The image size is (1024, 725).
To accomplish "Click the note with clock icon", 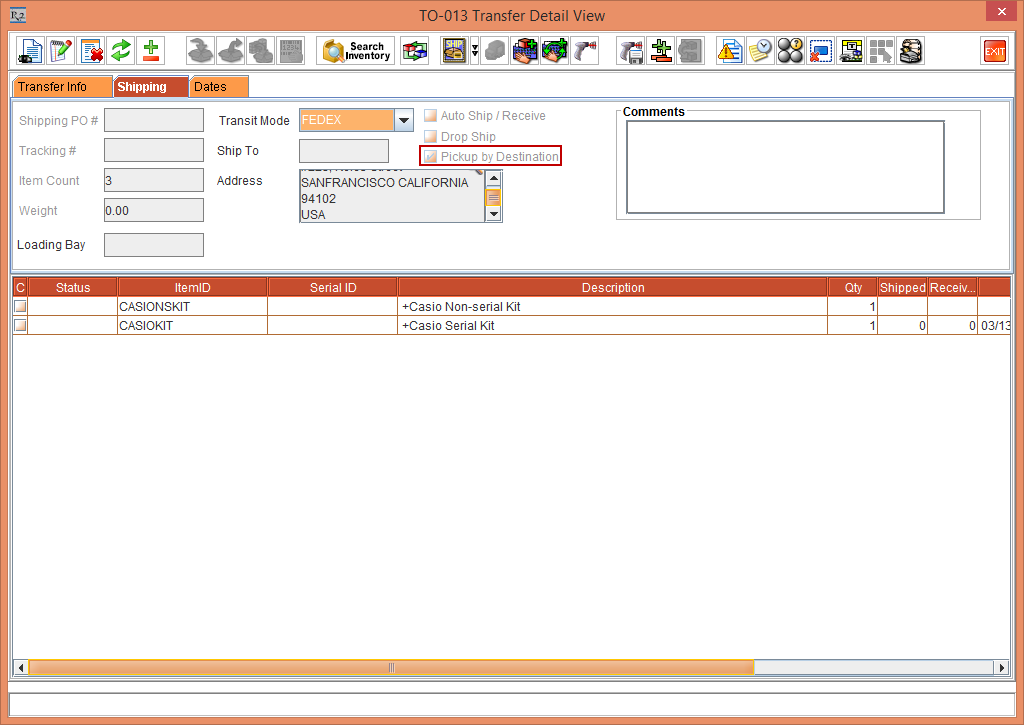I will click(x=760, y=51).
